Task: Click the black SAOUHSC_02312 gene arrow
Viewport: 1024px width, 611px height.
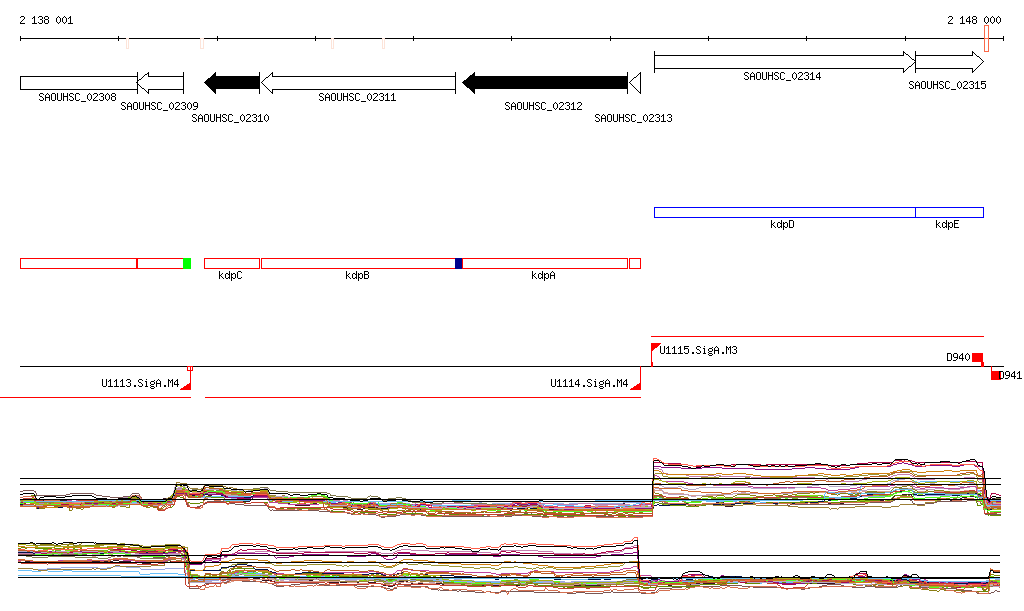Action: pos(545,83)
